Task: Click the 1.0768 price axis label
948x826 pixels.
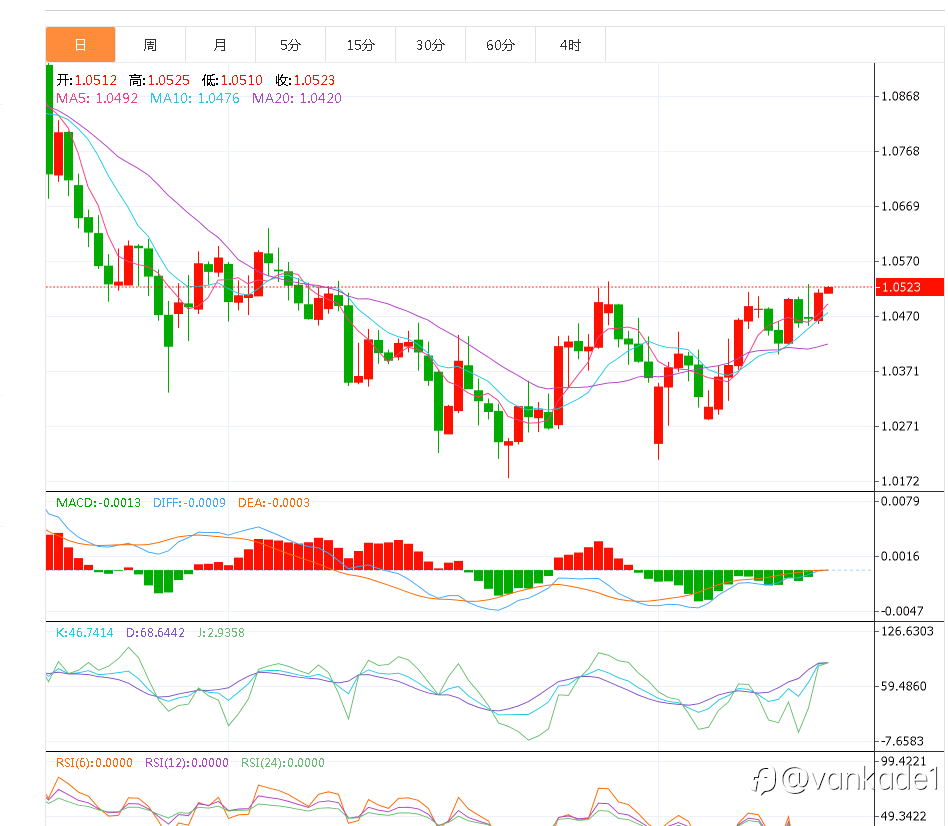Action: pos(900,151)
